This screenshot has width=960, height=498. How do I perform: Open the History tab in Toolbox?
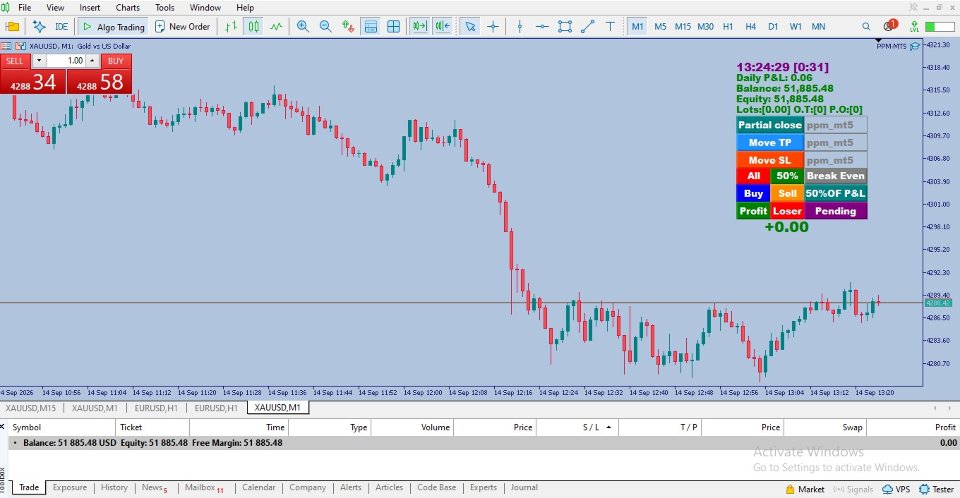point(114,488)
